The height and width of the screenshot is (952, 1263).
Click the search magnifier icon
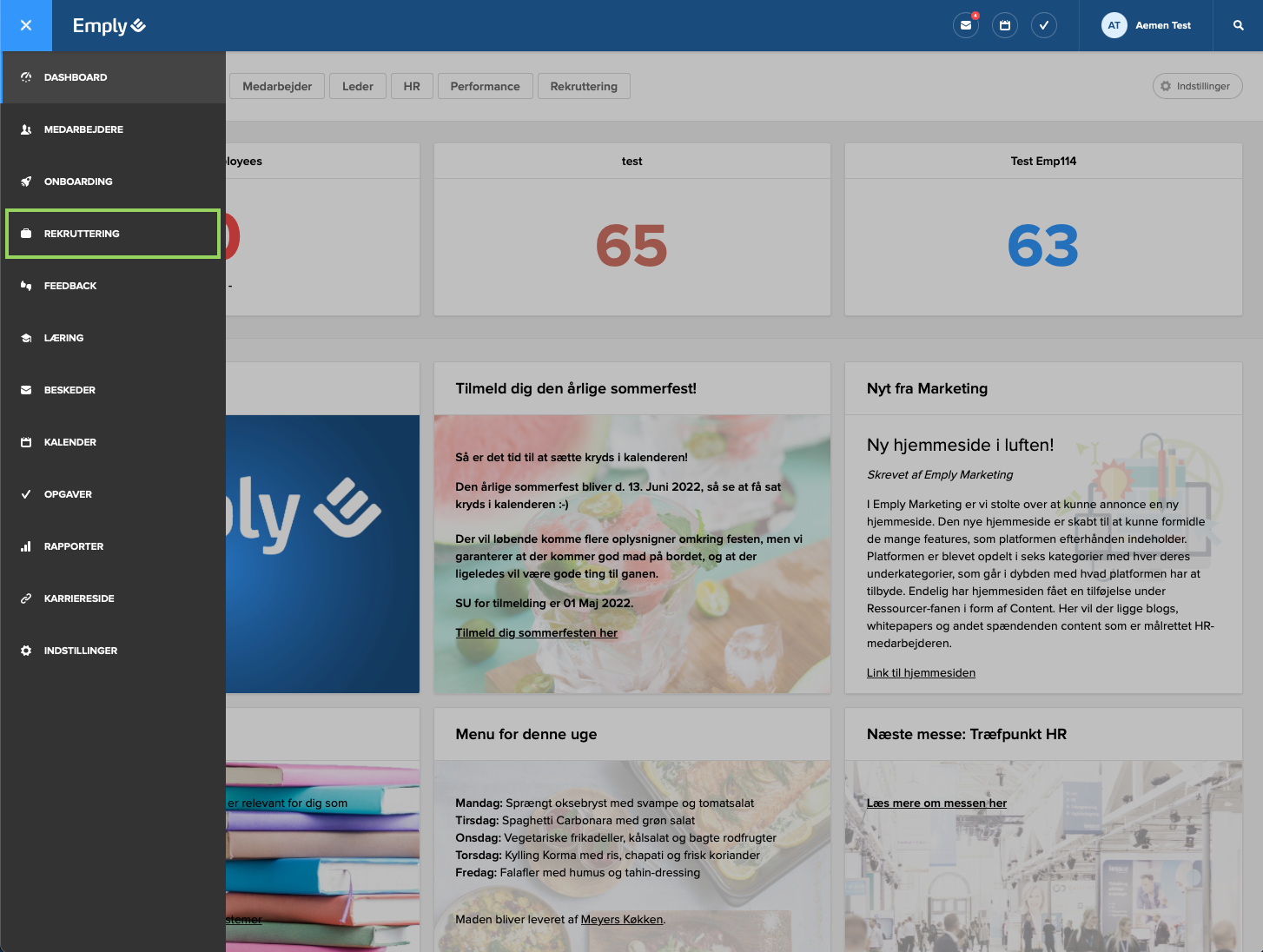coord(1238,25)
